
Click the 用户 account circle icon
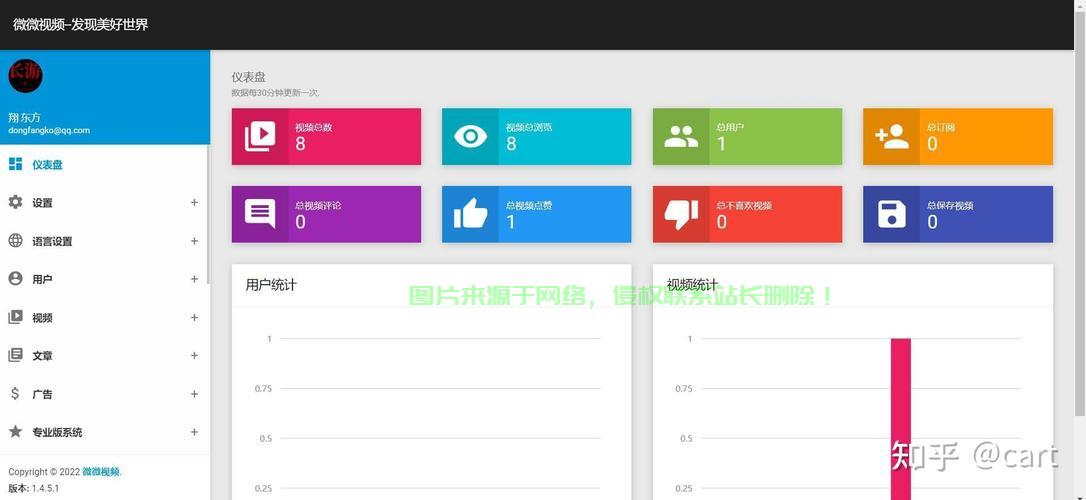tap(15, 278)
